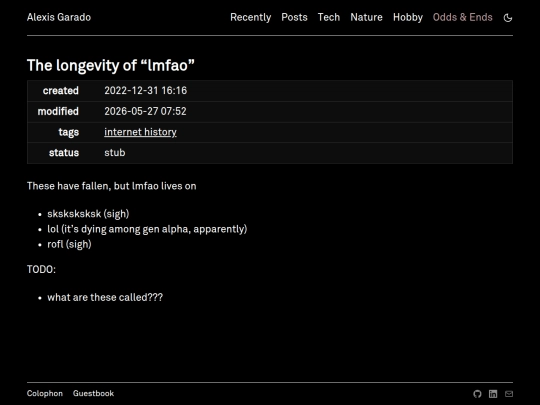The height and width of the screenshot is (405, 540).
Task: Toggle dark mode moon icon
Action: click(508, 18)
